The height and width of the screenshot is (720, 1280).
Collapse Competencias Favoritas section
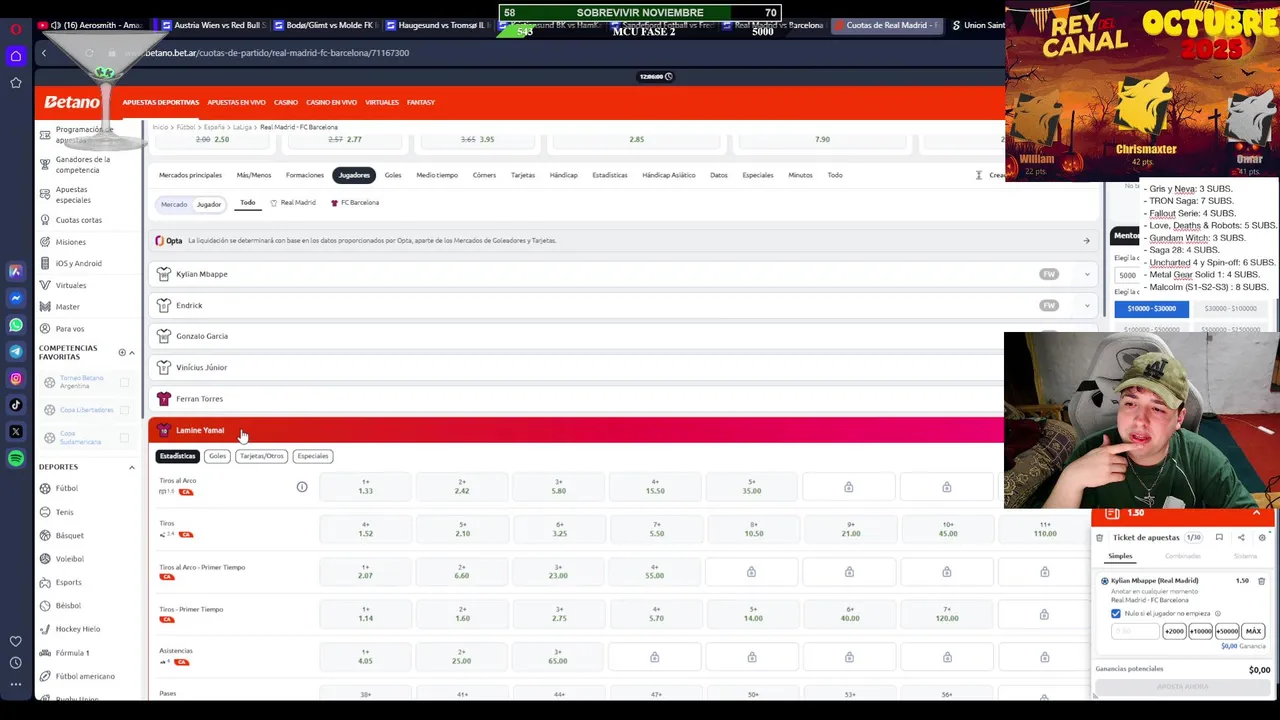[x=131, y=352]
